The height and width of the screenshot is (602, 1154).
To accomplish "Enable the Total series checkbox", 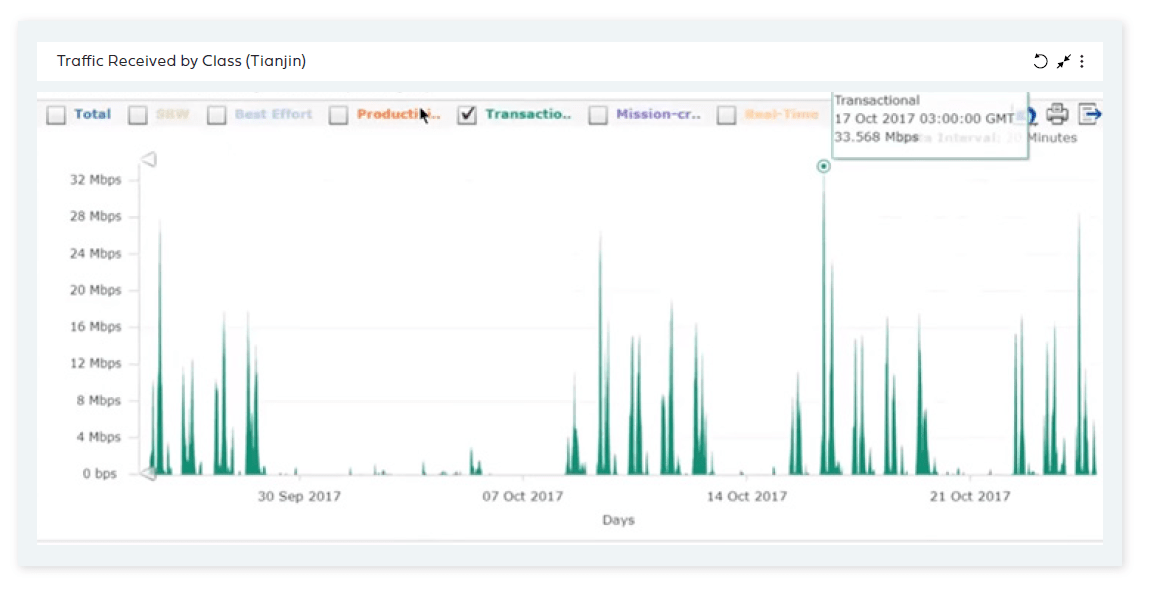I will 56,115.
